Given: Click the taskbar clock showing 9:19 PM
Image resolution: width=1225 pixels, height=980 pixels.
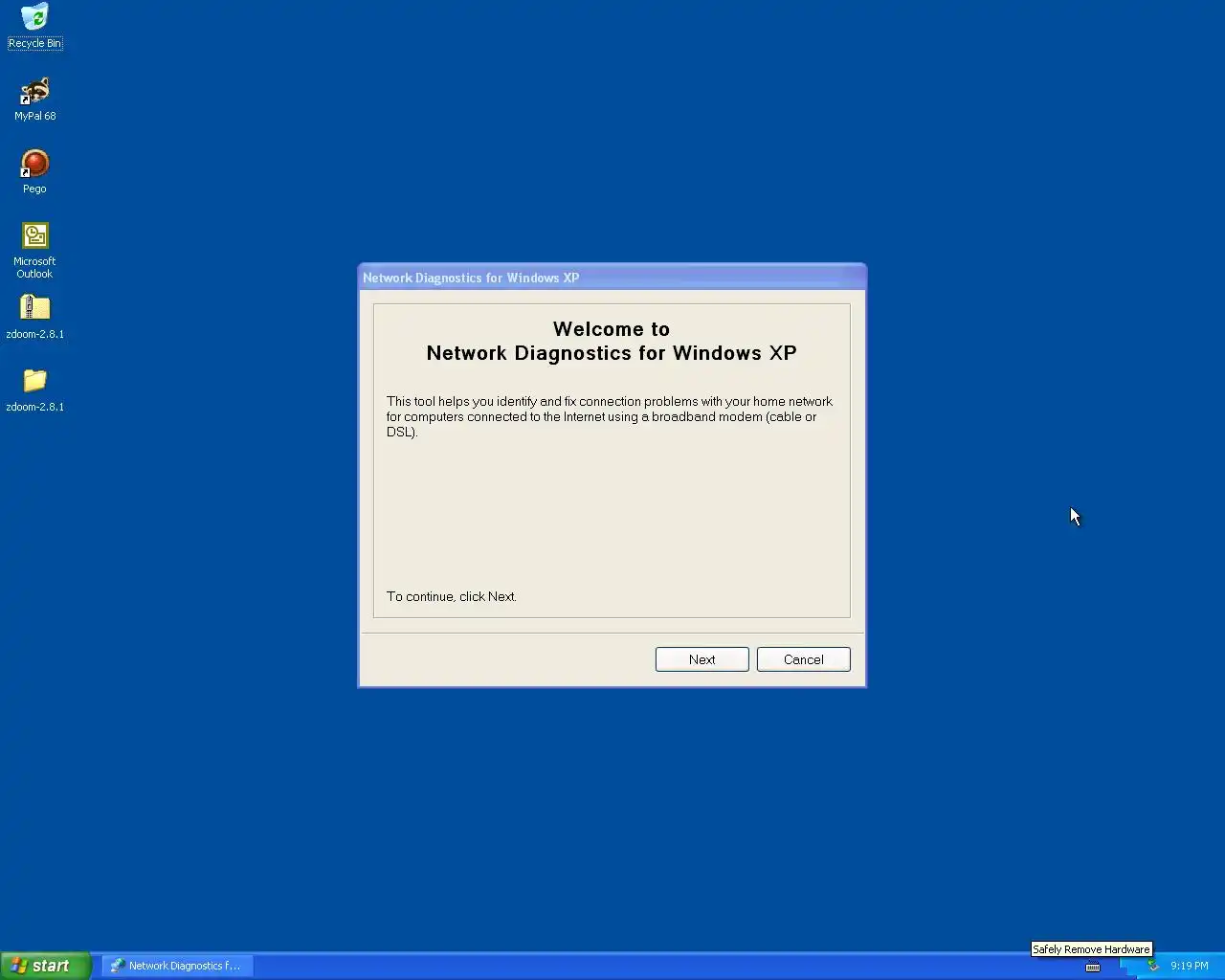Looking at the screenshot, I should (x=1189, y=966).
